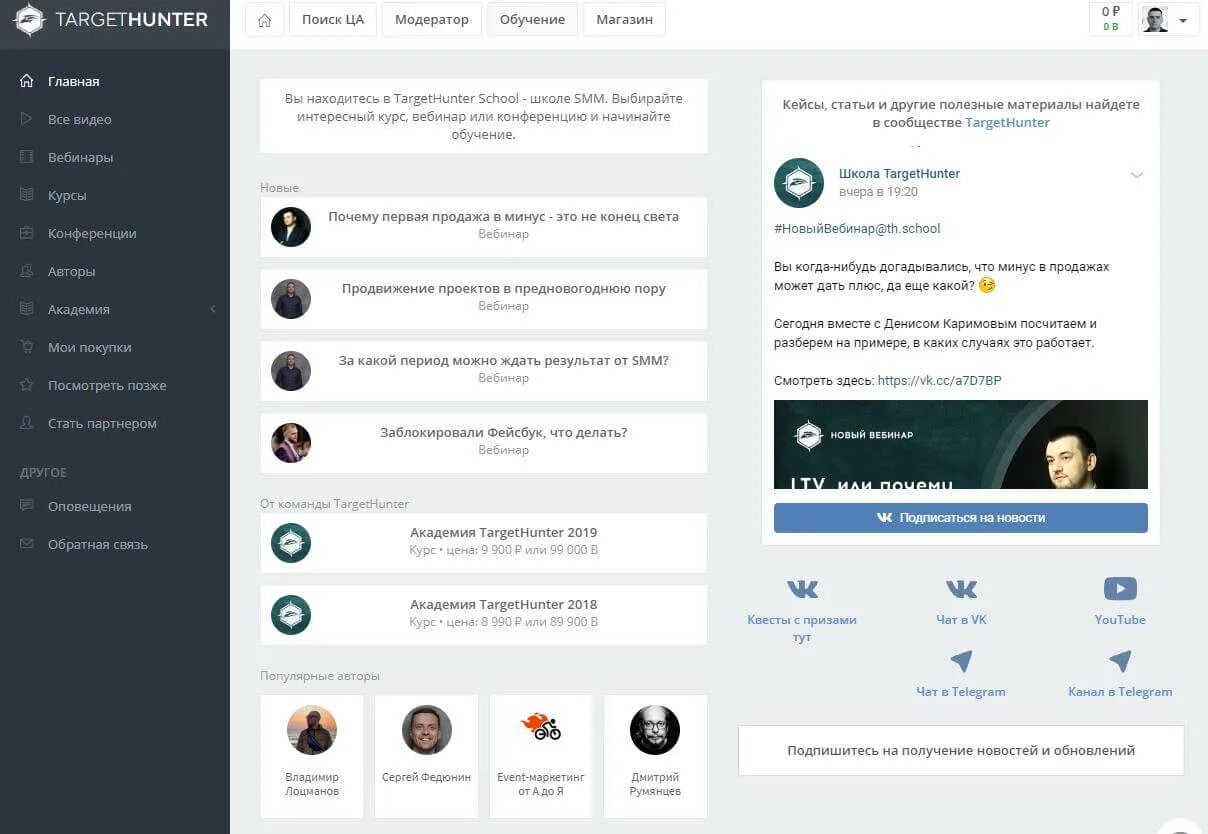Open the balance 0 ₽ button
Screen dimensions: 1208x834
tap(1111, 19)
